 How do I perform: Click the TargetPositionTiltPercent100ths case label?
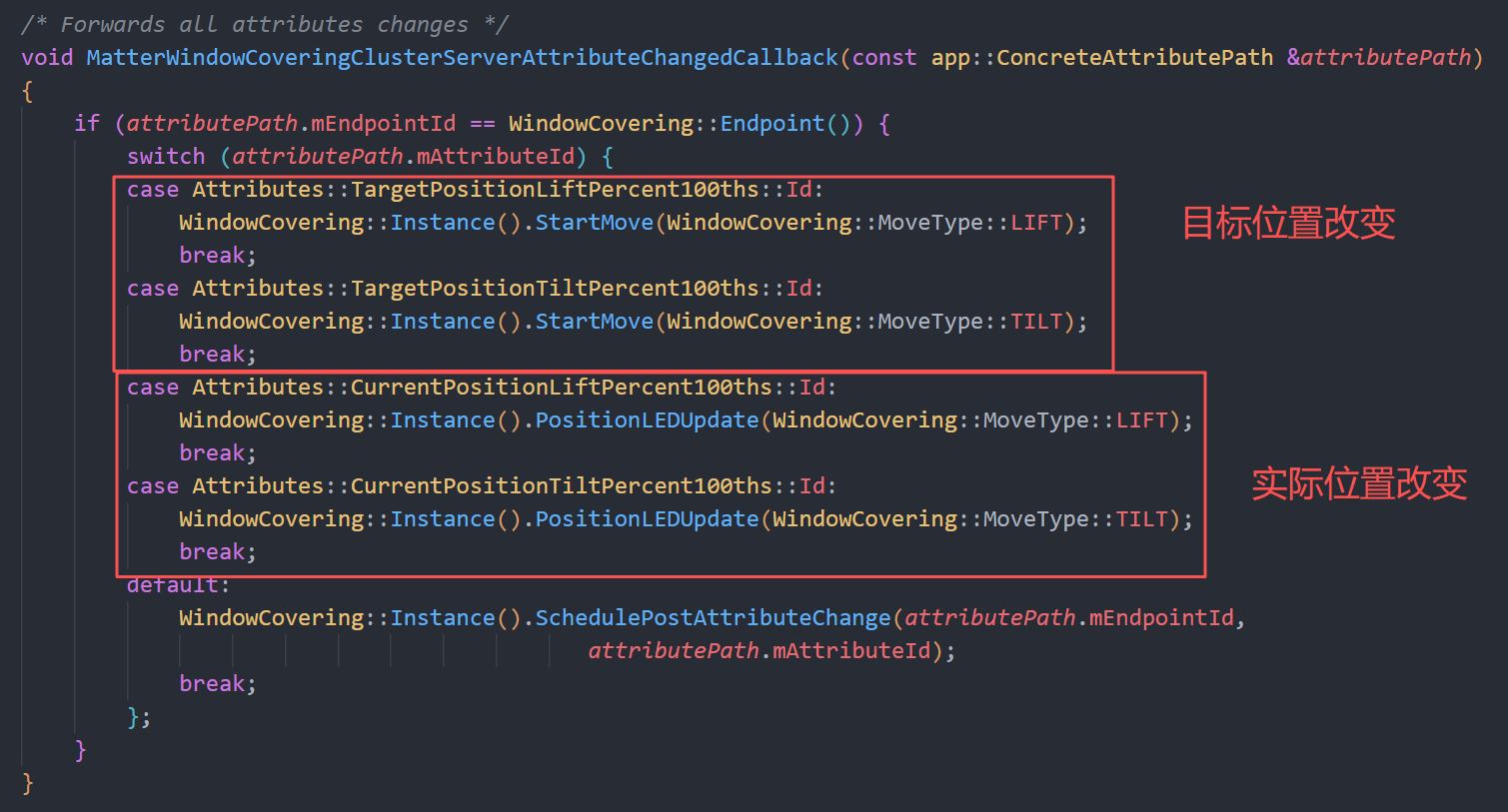555,289
